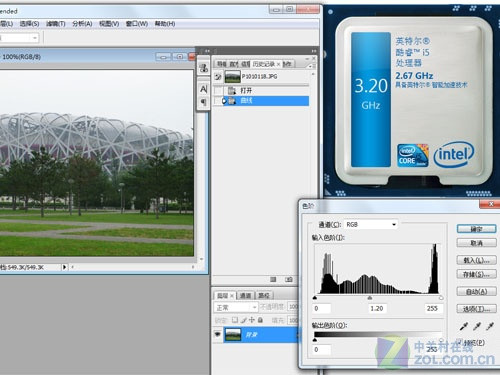Switch to the 动作 tab beside History
Image resolution: width=500 pixels, height=375 pixels.
(x=288, y=64)
